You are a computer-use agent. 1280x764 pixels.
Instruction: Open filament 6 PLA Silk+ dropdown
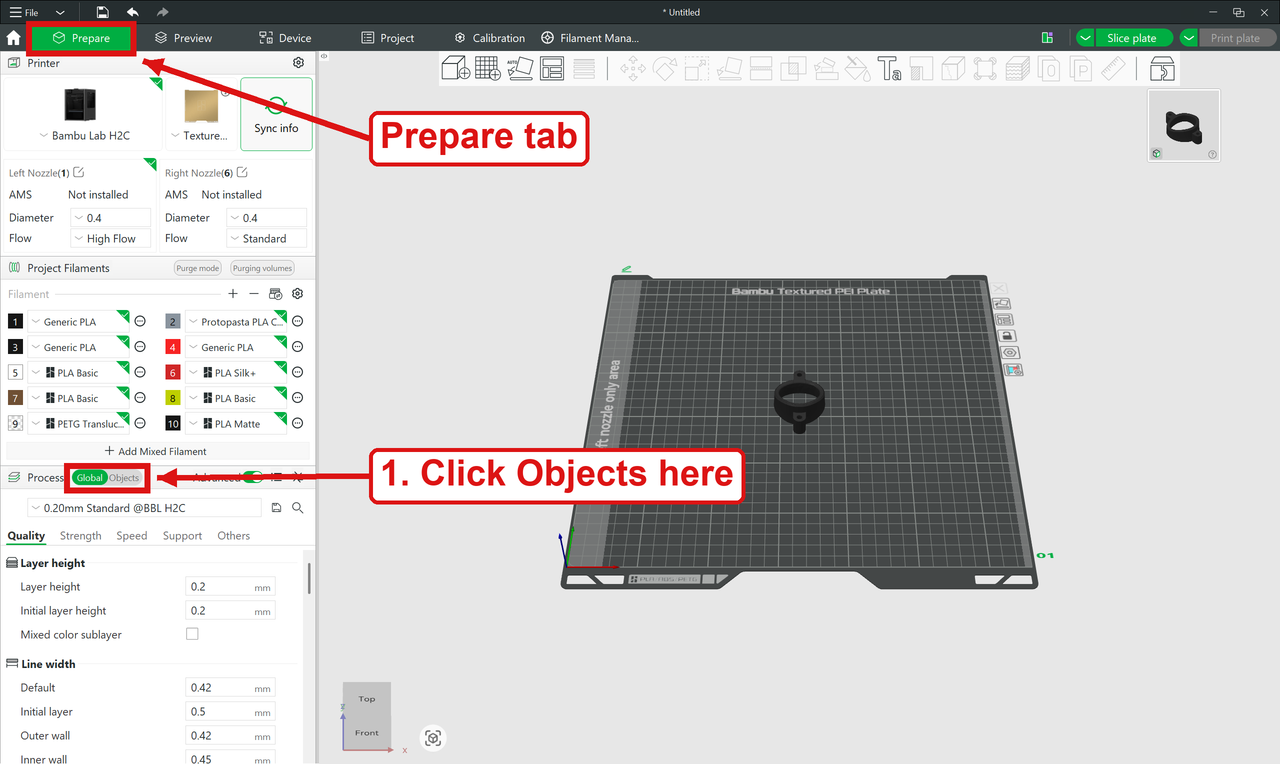(x=236, y=373)
